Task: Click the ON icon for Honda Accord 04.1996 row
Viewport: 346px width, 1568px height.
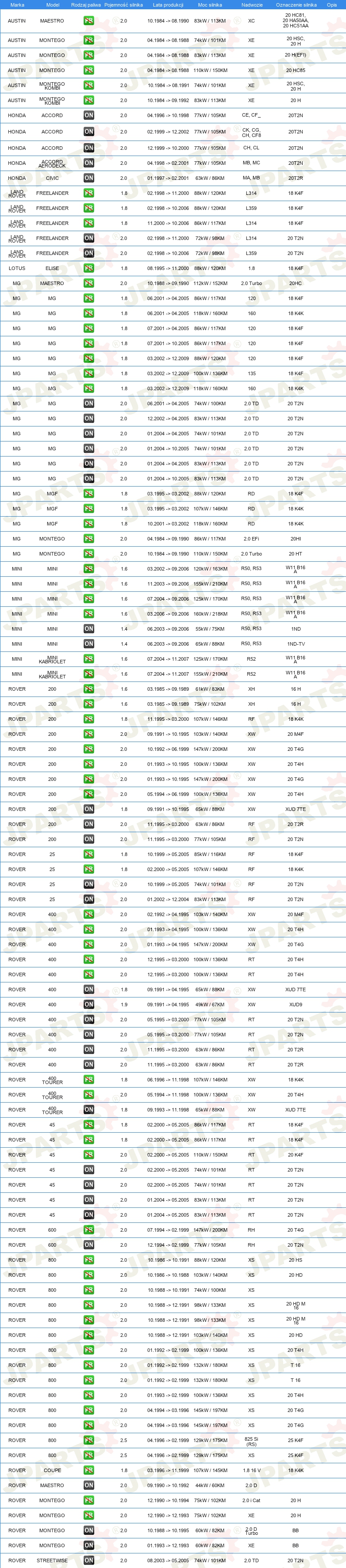Action: (89, 115)
